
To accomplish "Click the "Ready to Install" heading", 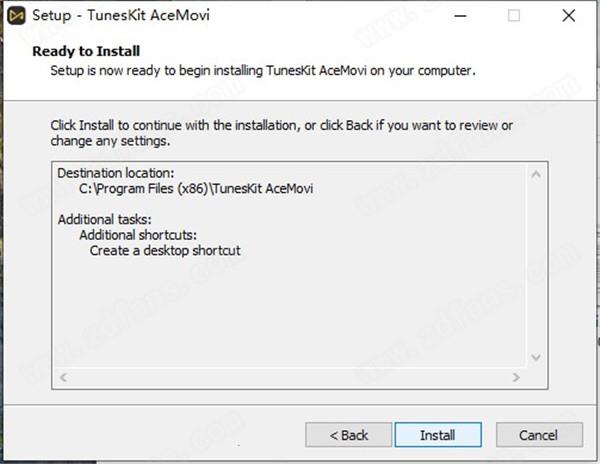I will (86, 51).
